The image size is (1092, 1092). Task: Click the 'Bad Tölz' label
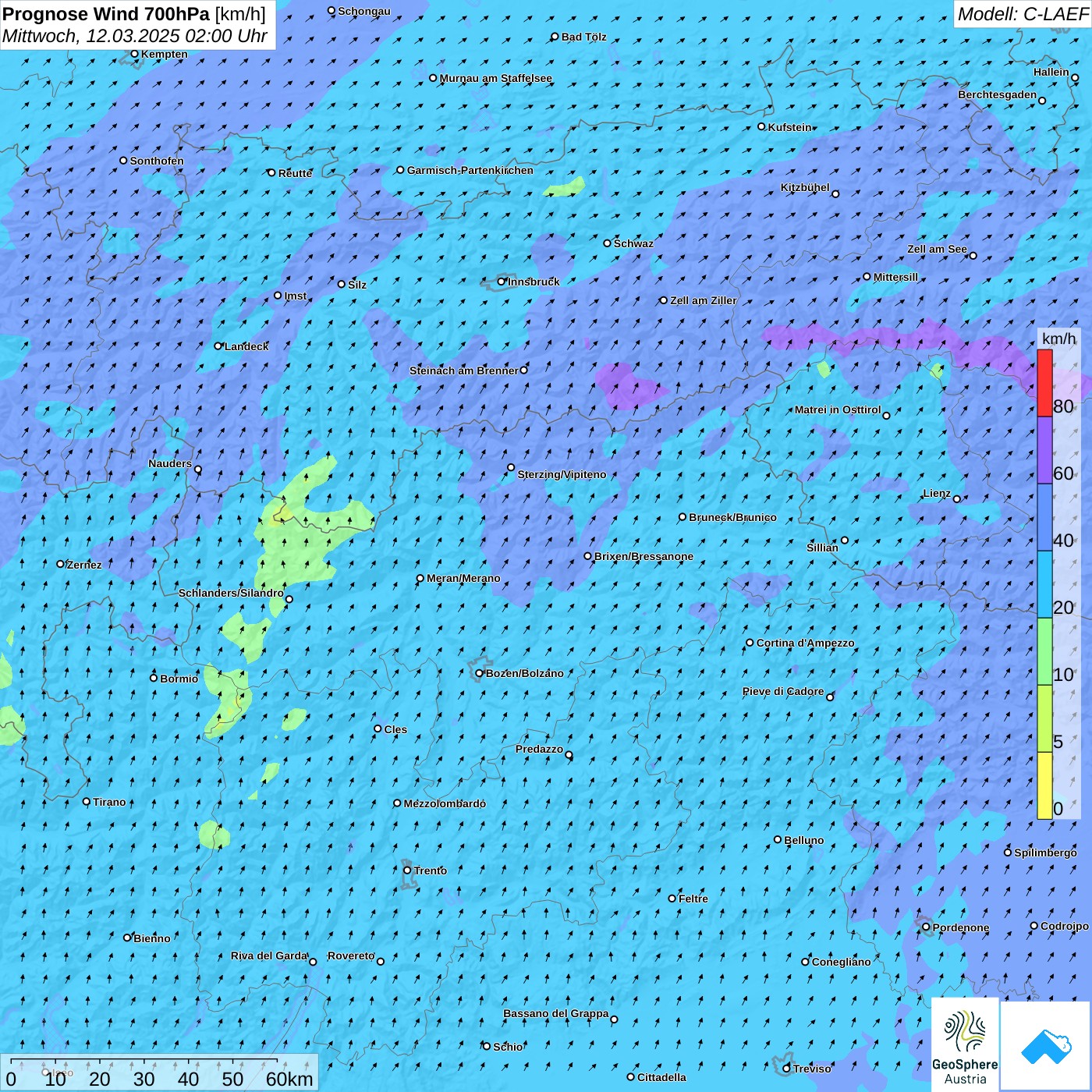point(583,37)
